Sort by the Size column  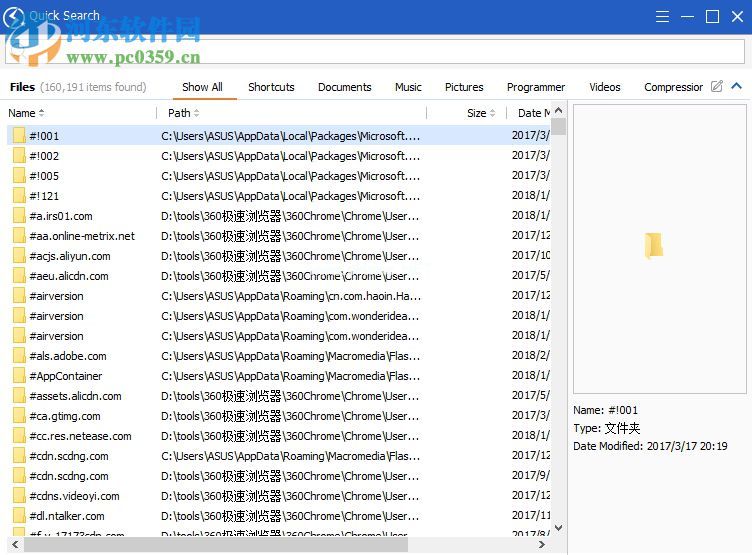pos(481,113)
